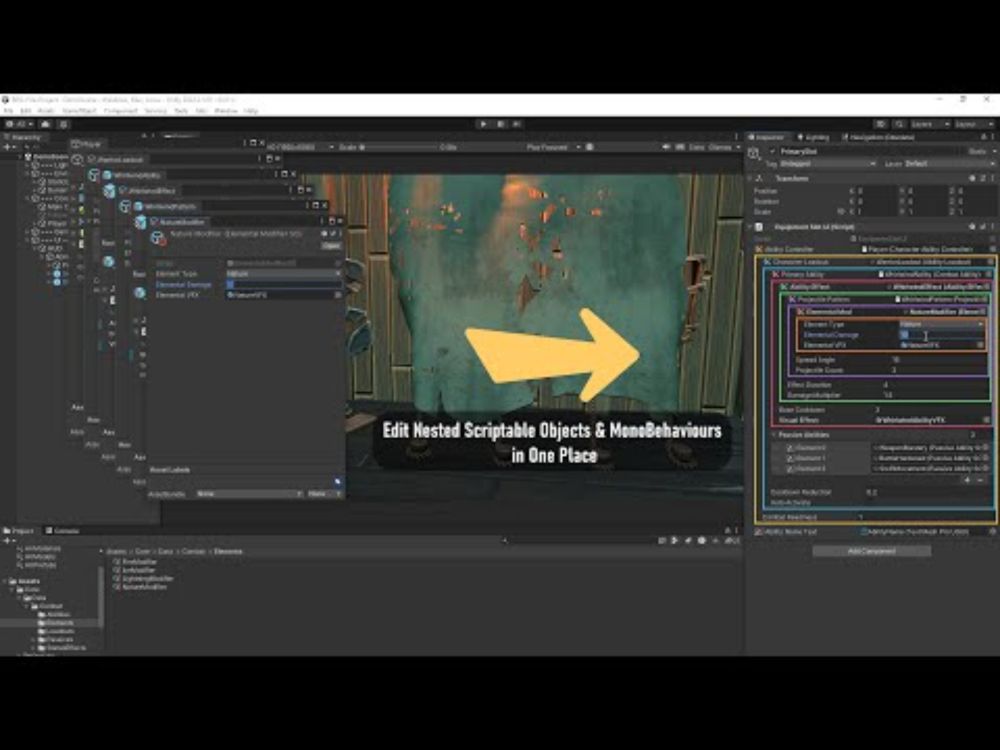The width and height of the screenshot is (1000, 750).
Task: Click the GameObject name field in Inspector
Action: point(869,152)
